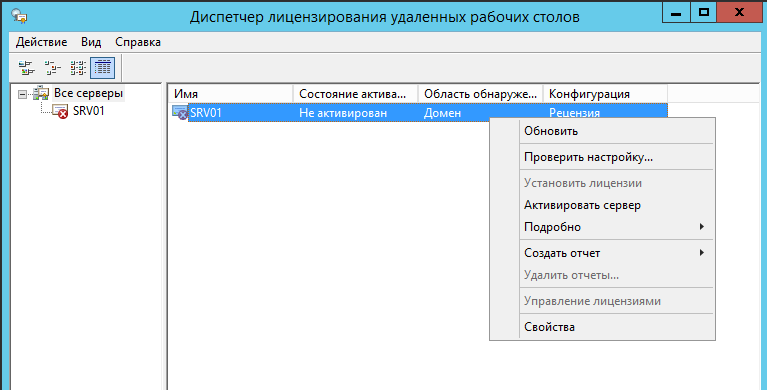767x390 pixels.
Task: Click the Не активирован status cell
Action: (x=343, y=113)
